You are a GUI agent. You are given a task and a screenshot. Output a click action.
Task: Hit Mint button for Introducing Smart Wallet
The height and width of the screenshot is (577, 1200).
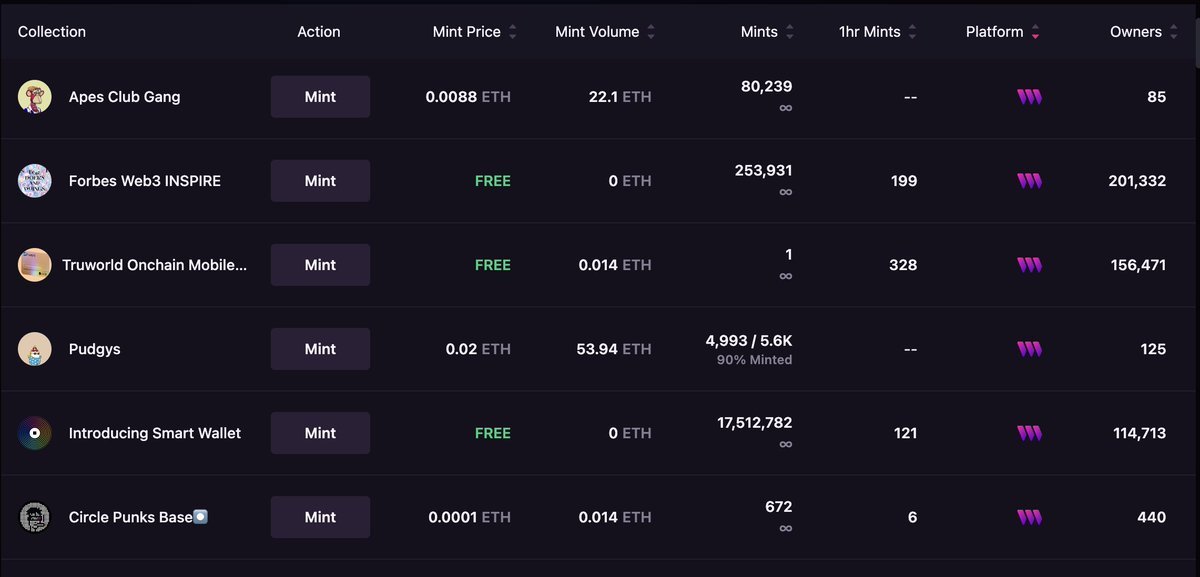click(x=320, y=433)
